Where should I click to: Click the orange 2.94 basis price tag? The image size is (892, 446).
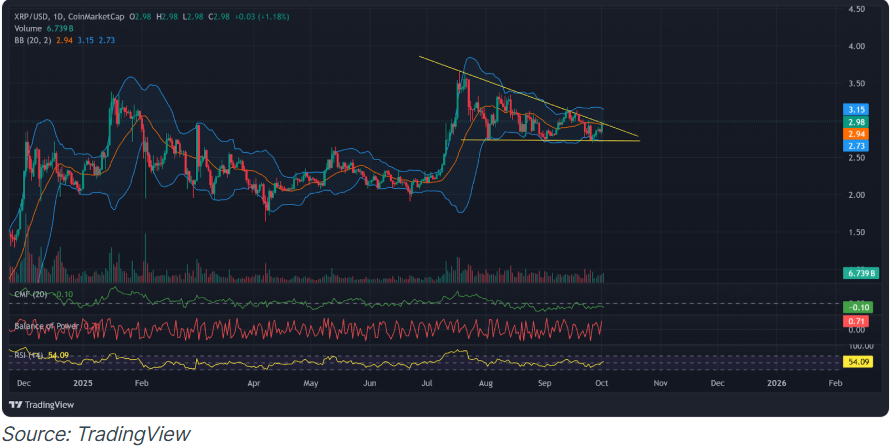854,134
